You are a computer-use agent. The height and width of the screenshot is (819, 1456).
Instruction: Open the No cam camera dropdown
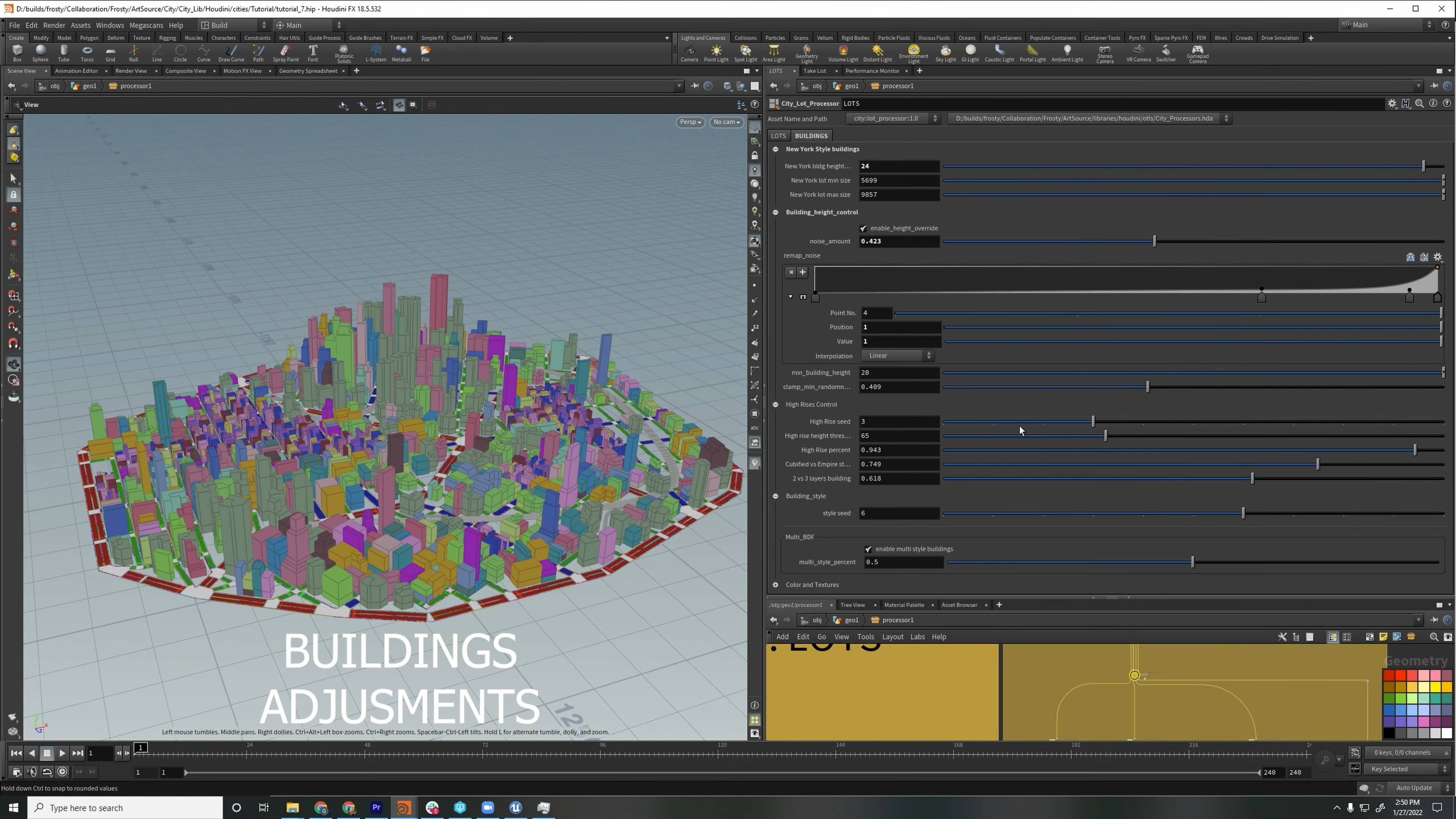tap(726, 122)
